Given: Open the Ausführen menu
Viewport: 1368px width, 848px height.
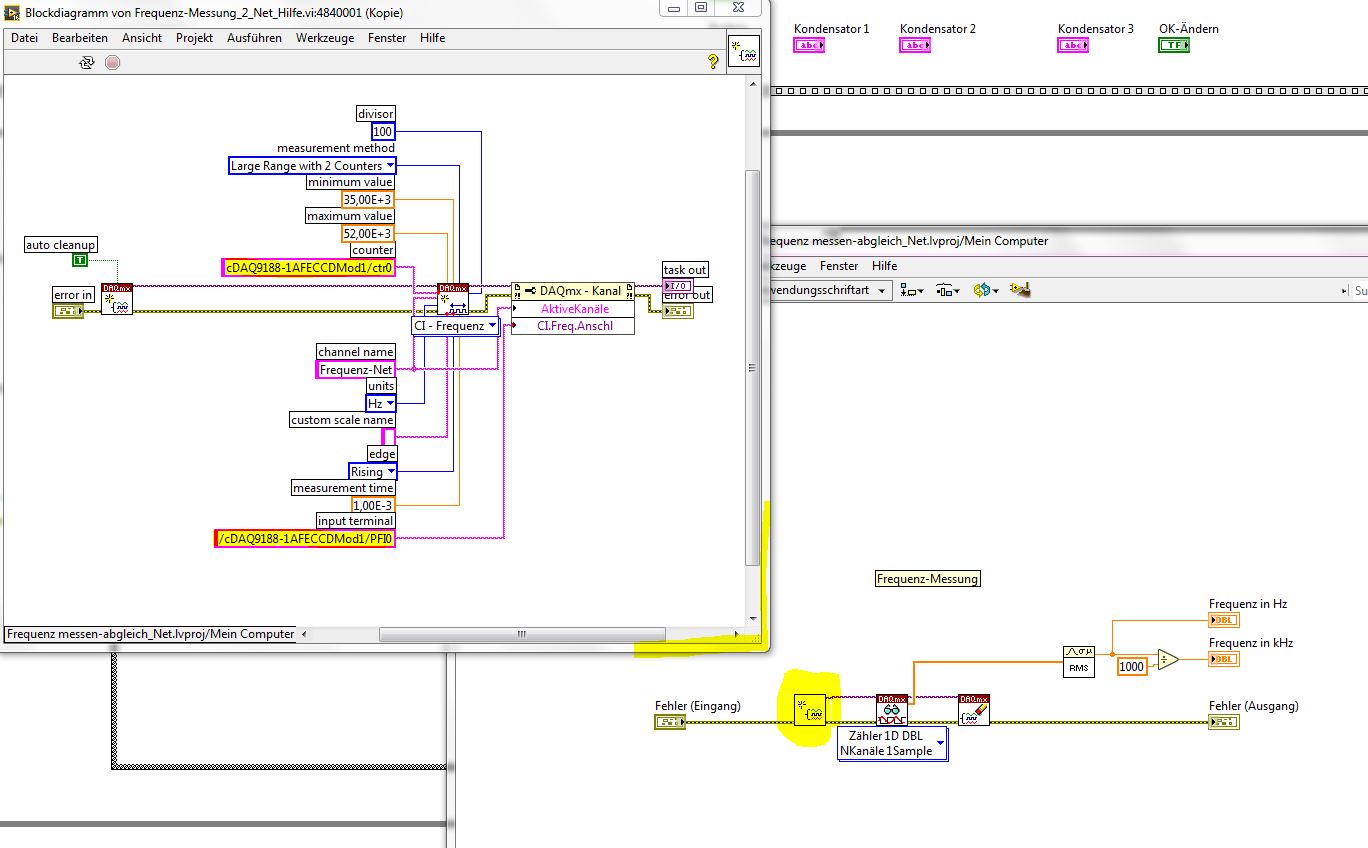Looking at the screenshot, I should click(x=254, y=38).
